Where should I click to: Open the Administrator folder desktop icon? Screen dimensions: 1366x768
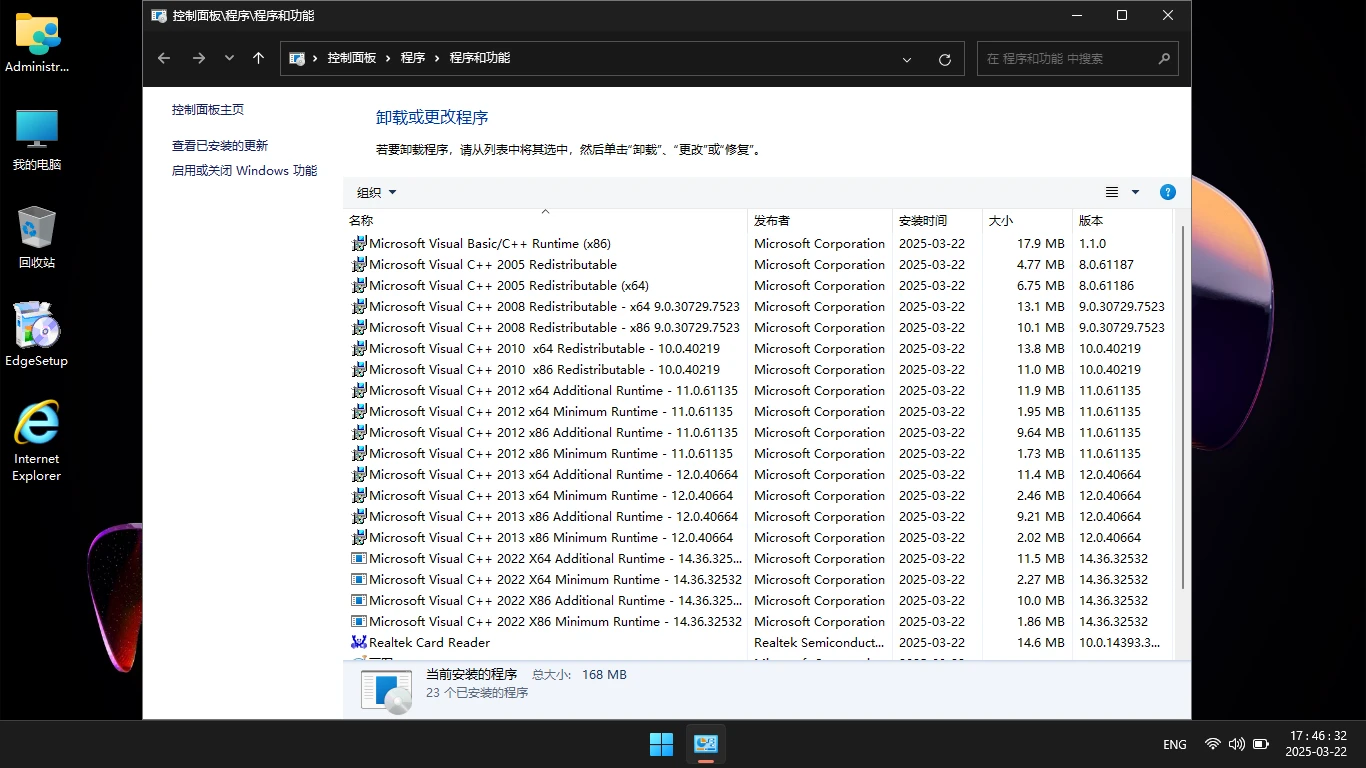(x=37, y=43)
